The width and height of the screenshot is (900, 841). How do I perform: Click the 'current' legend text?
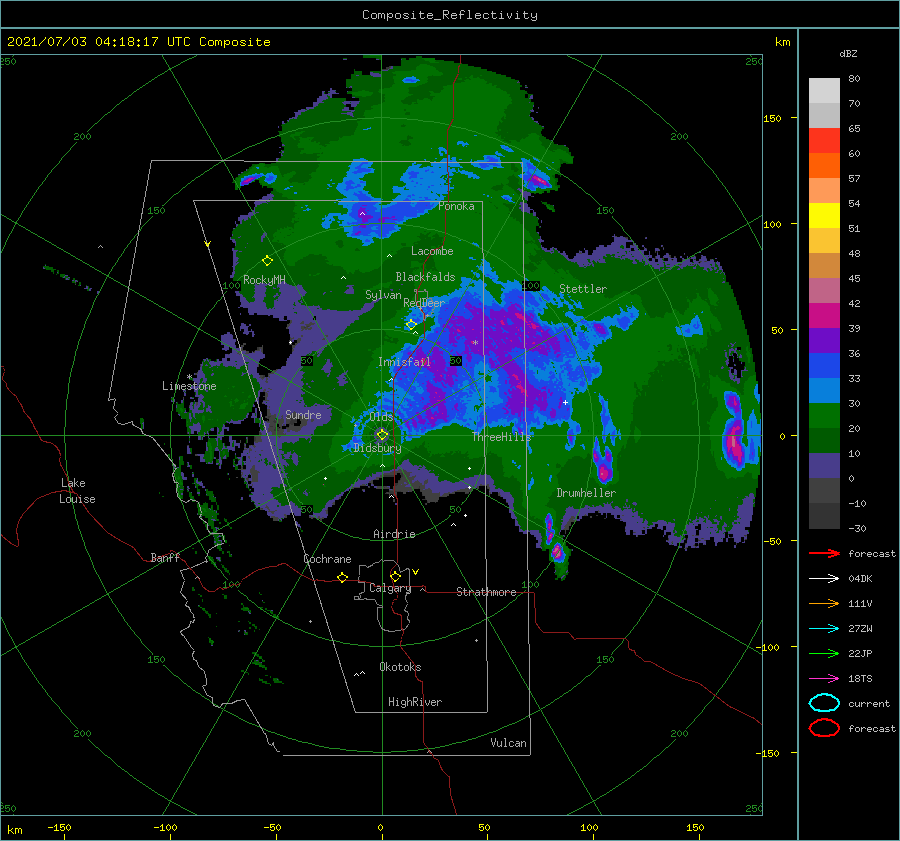coord(869,703)
